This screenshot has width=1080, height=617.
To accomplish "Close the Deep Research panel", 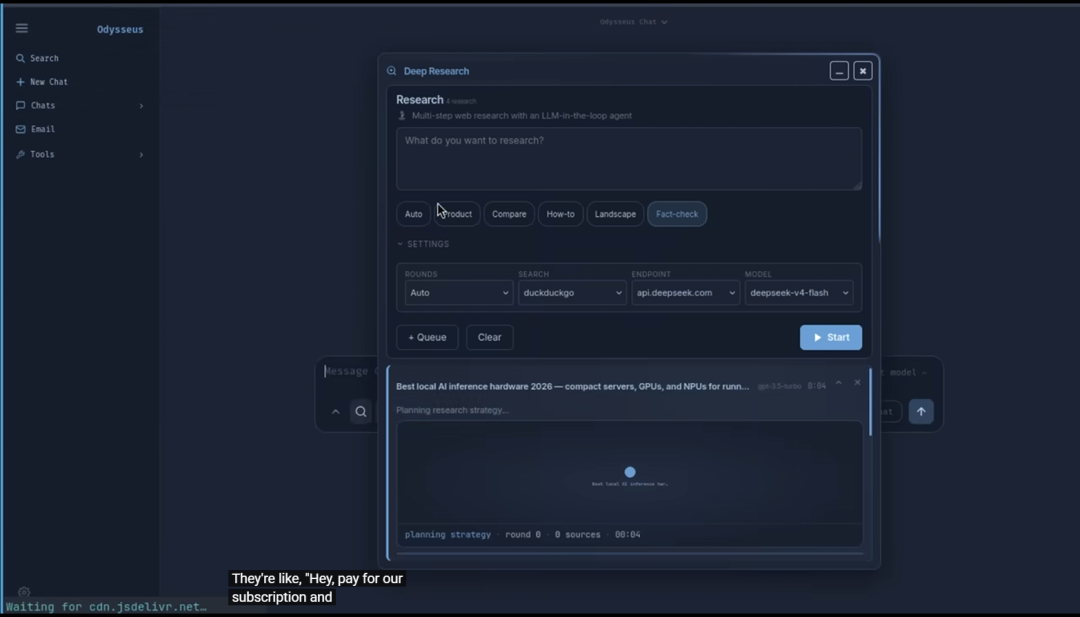I will (862, 71).
